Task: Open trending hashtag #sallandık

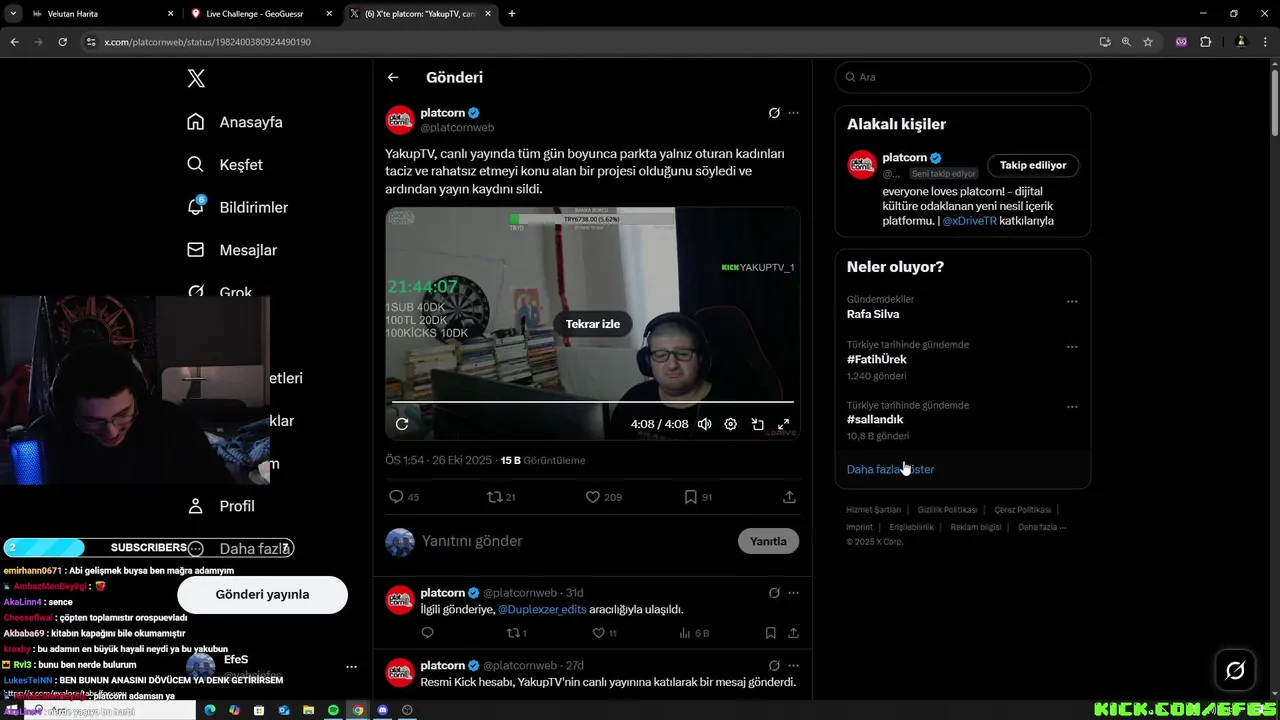Action: [x=875, y=419]
